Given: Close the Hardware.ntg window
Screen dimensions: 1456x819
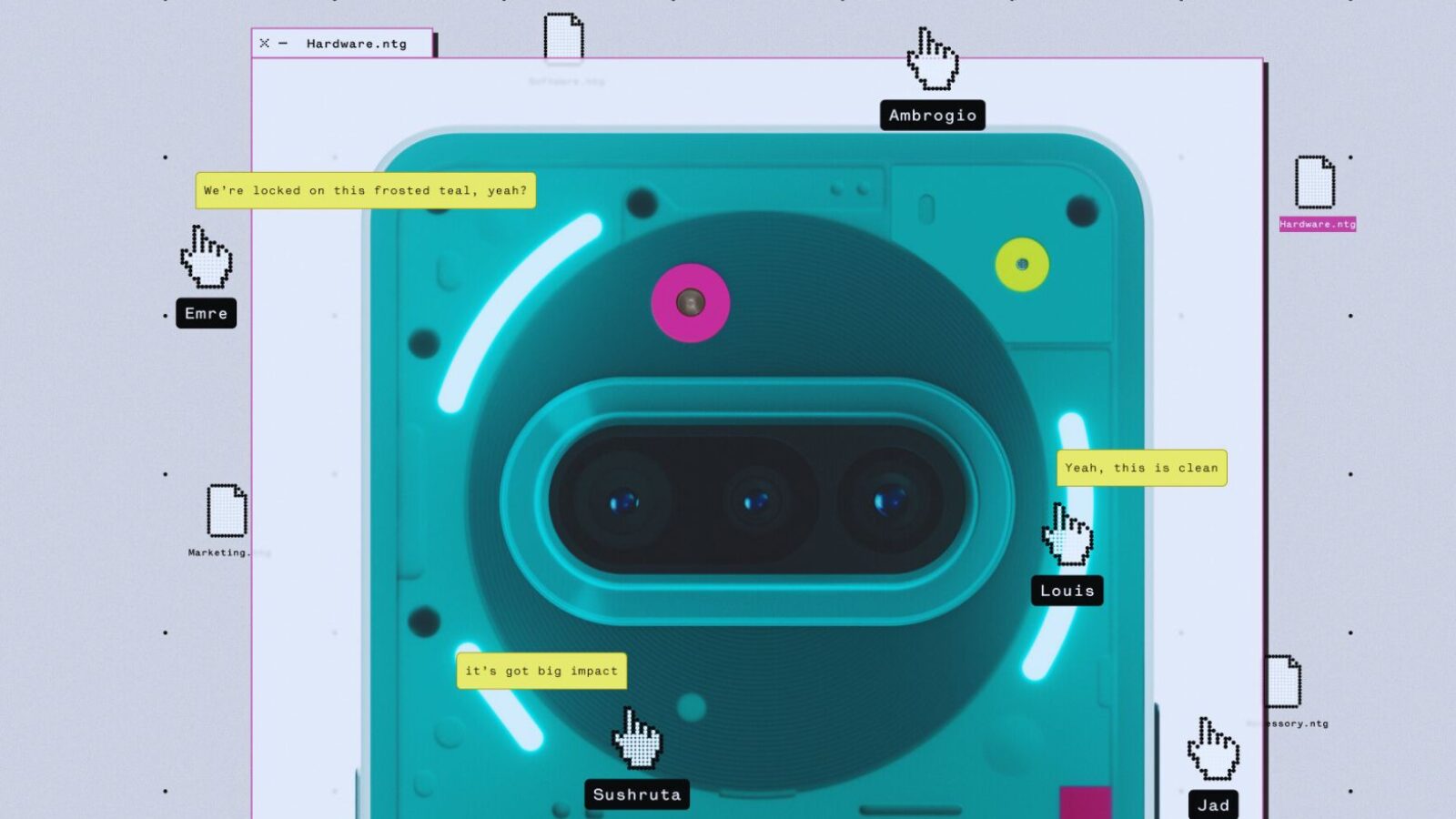Looking at the screenshot, I should pos(264,43).
